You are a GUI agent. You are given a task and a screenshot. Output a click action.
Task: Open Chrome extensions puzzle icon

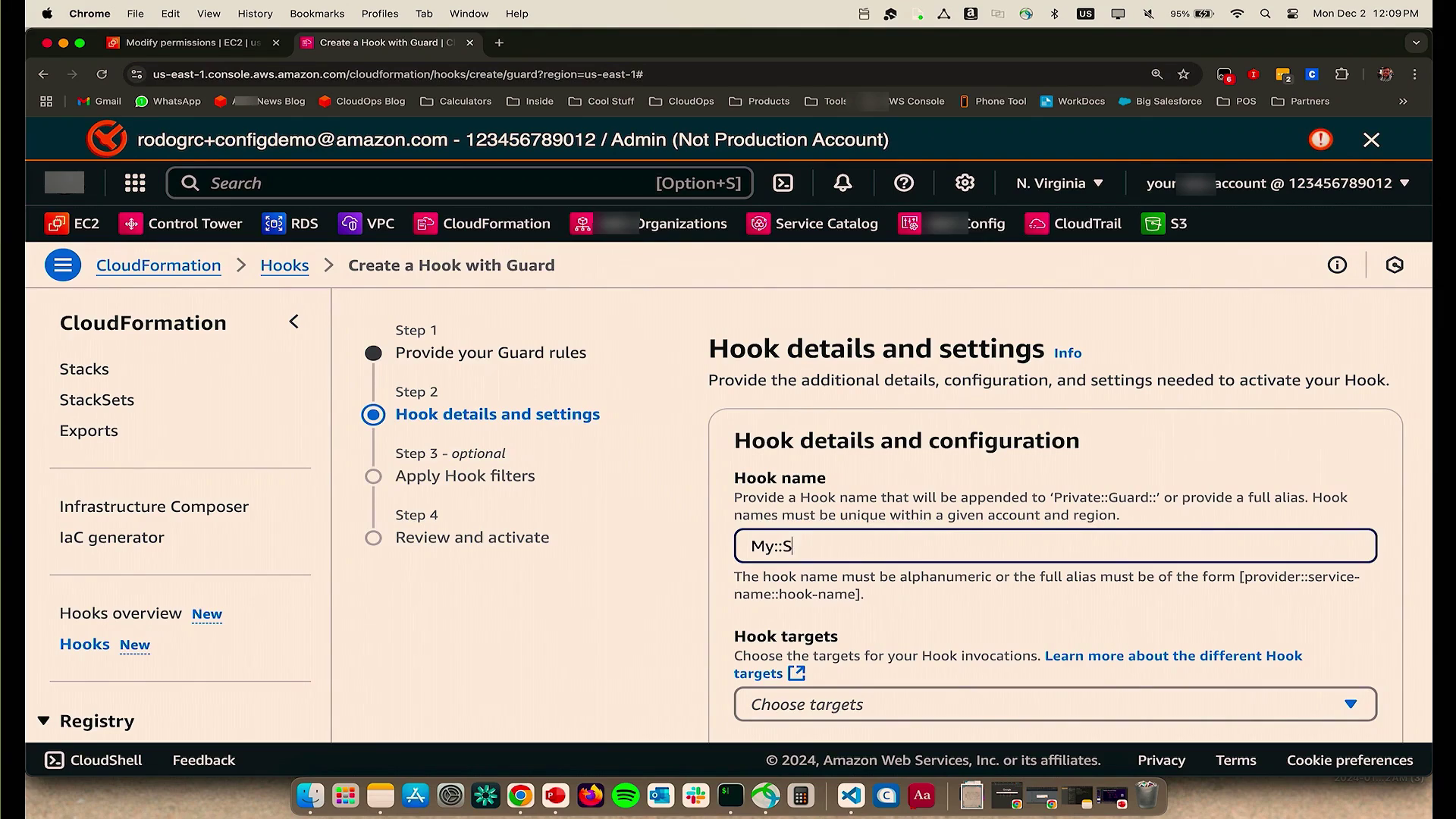(x=1341, y=74)
